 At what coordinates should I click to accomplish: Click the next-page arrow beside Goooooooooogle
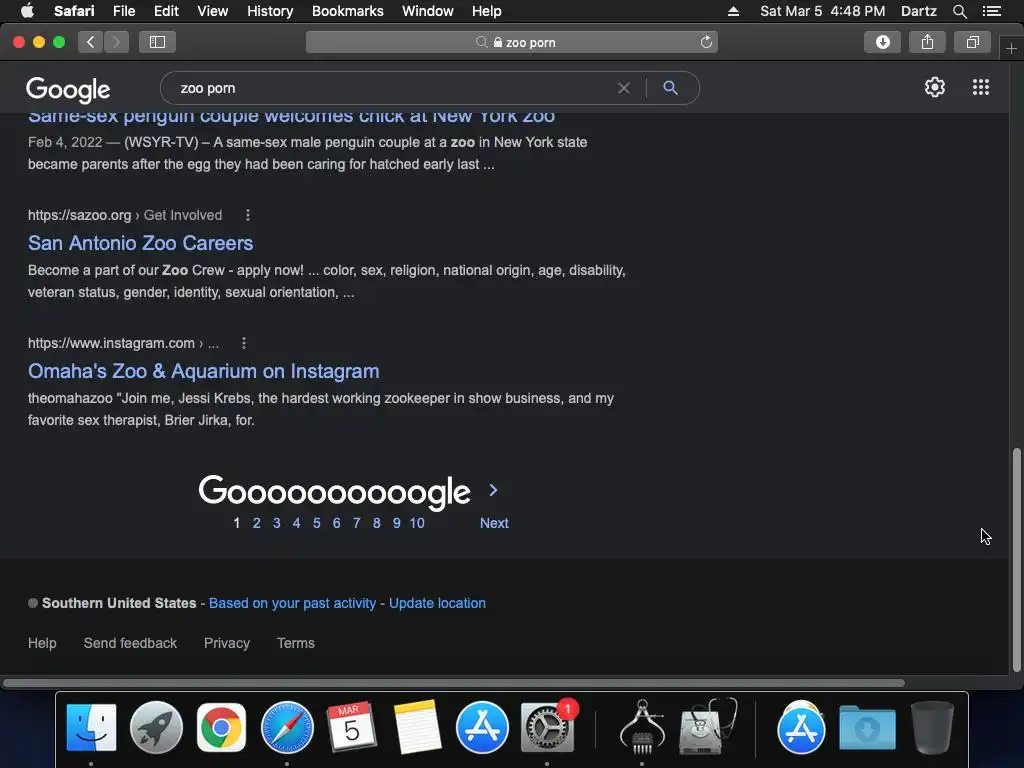(494, 490)
